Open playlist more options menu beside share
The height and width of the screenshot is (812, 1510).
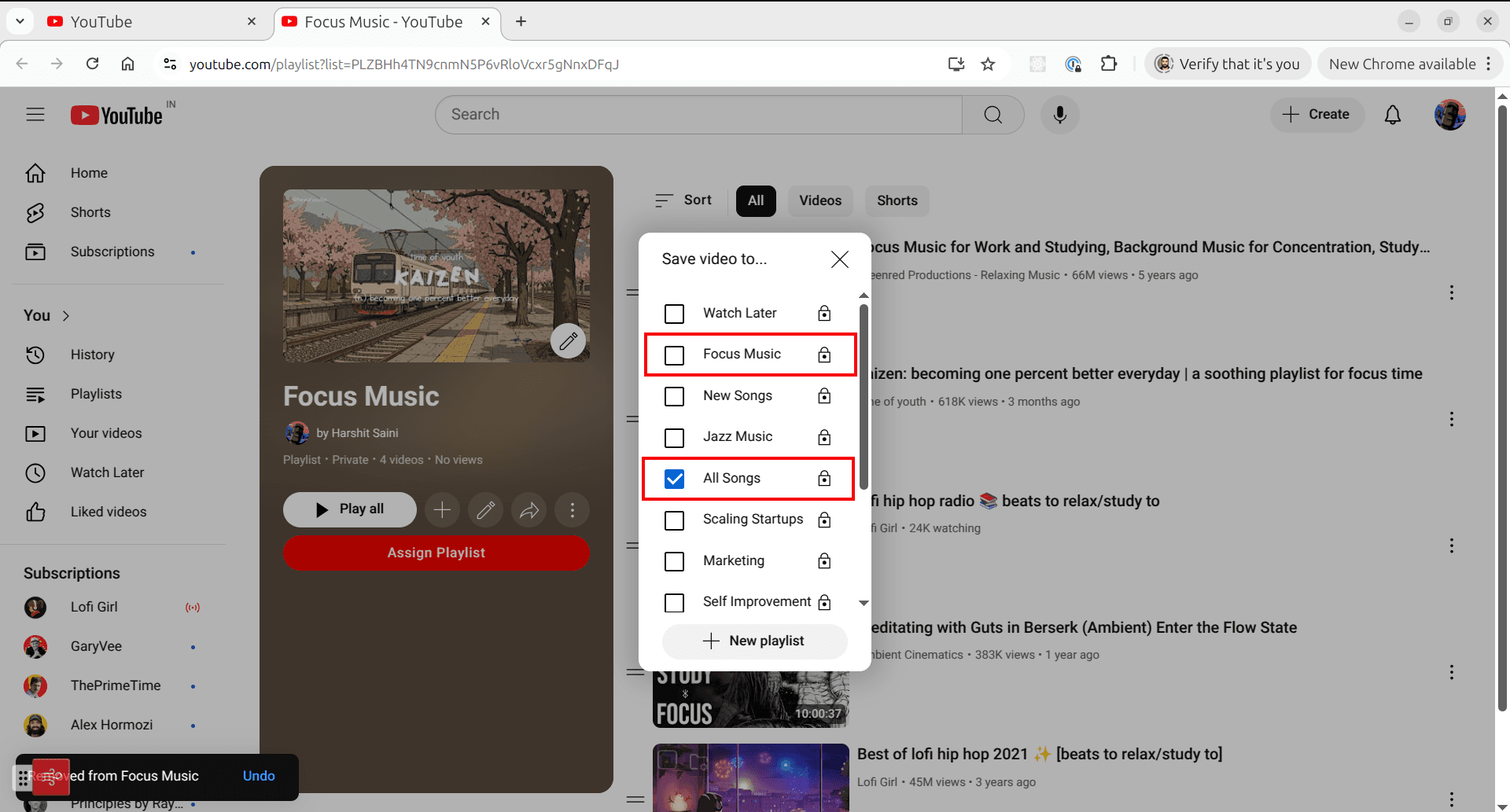[573, 510]
